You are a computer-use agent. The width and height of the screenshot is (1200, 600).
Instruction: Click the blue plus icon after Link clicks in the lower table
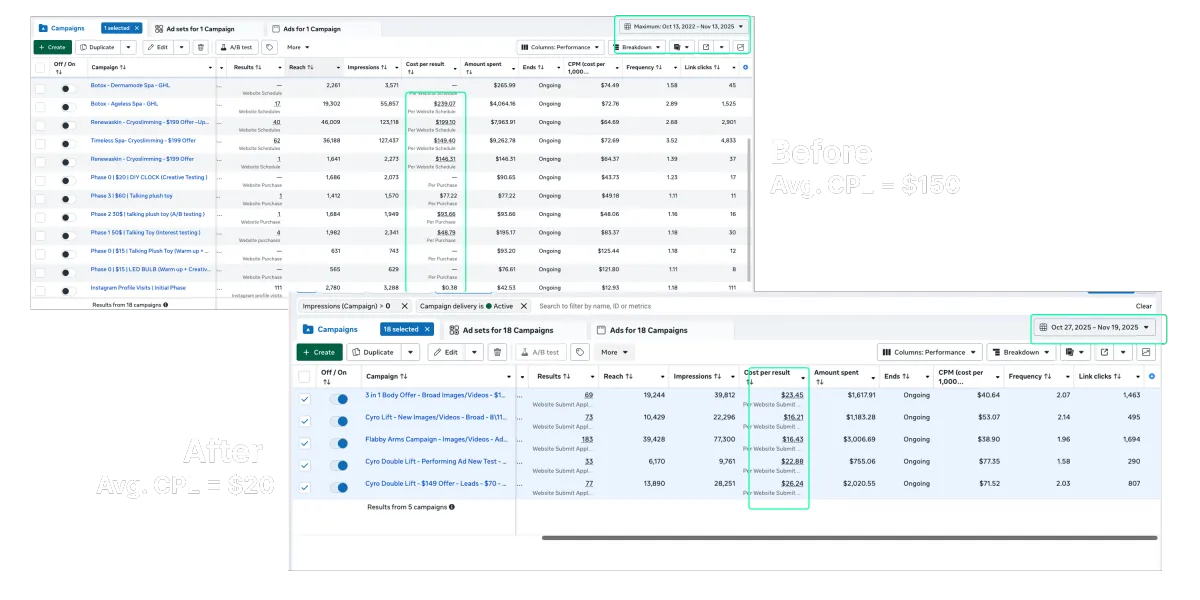(1152, 376)
